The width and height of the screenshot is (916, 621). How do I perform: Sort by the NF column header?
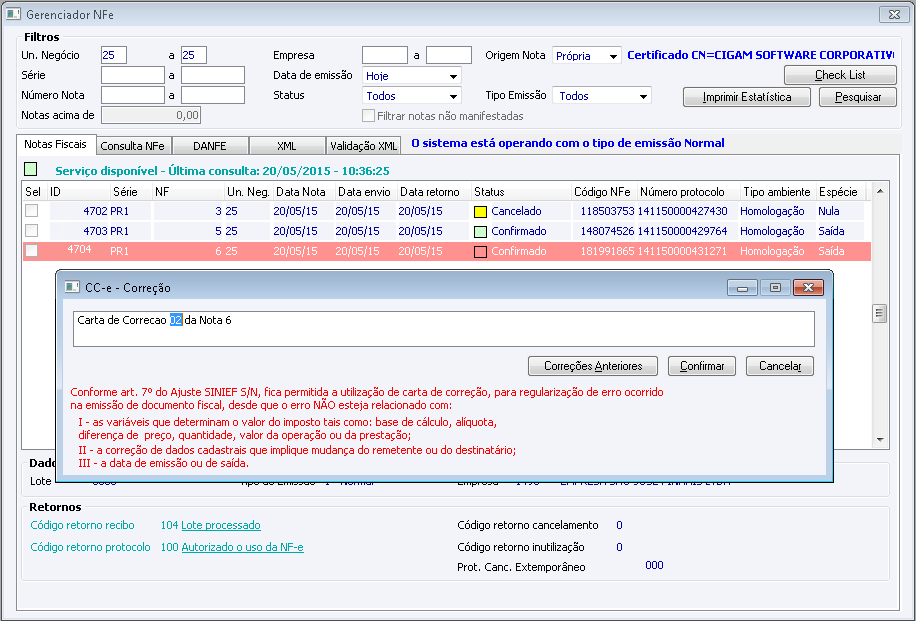click(x=188, y=192)
